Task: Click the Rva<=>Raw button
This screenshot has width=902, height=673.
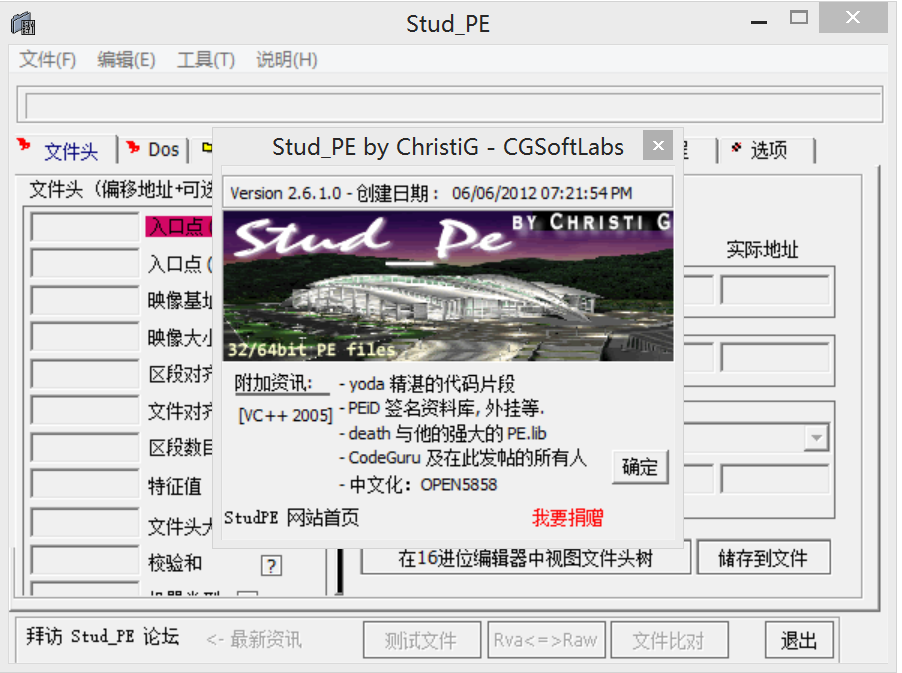Action: click(546, 640)
